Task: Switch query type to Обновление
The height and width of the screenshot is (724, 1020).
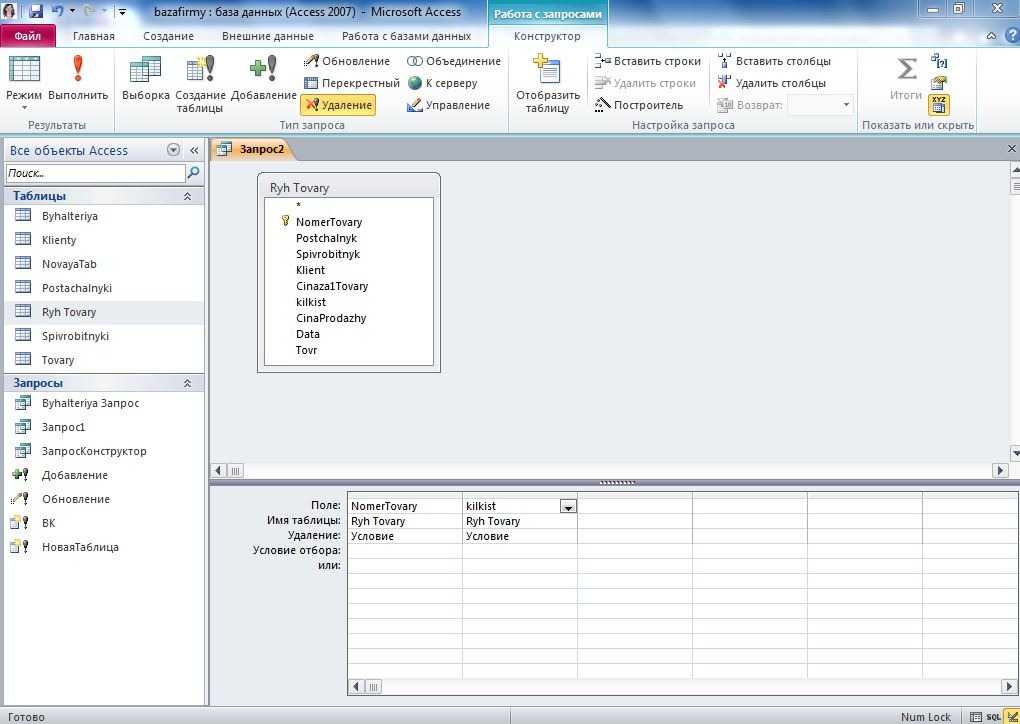Action: (x=346, y=61)
